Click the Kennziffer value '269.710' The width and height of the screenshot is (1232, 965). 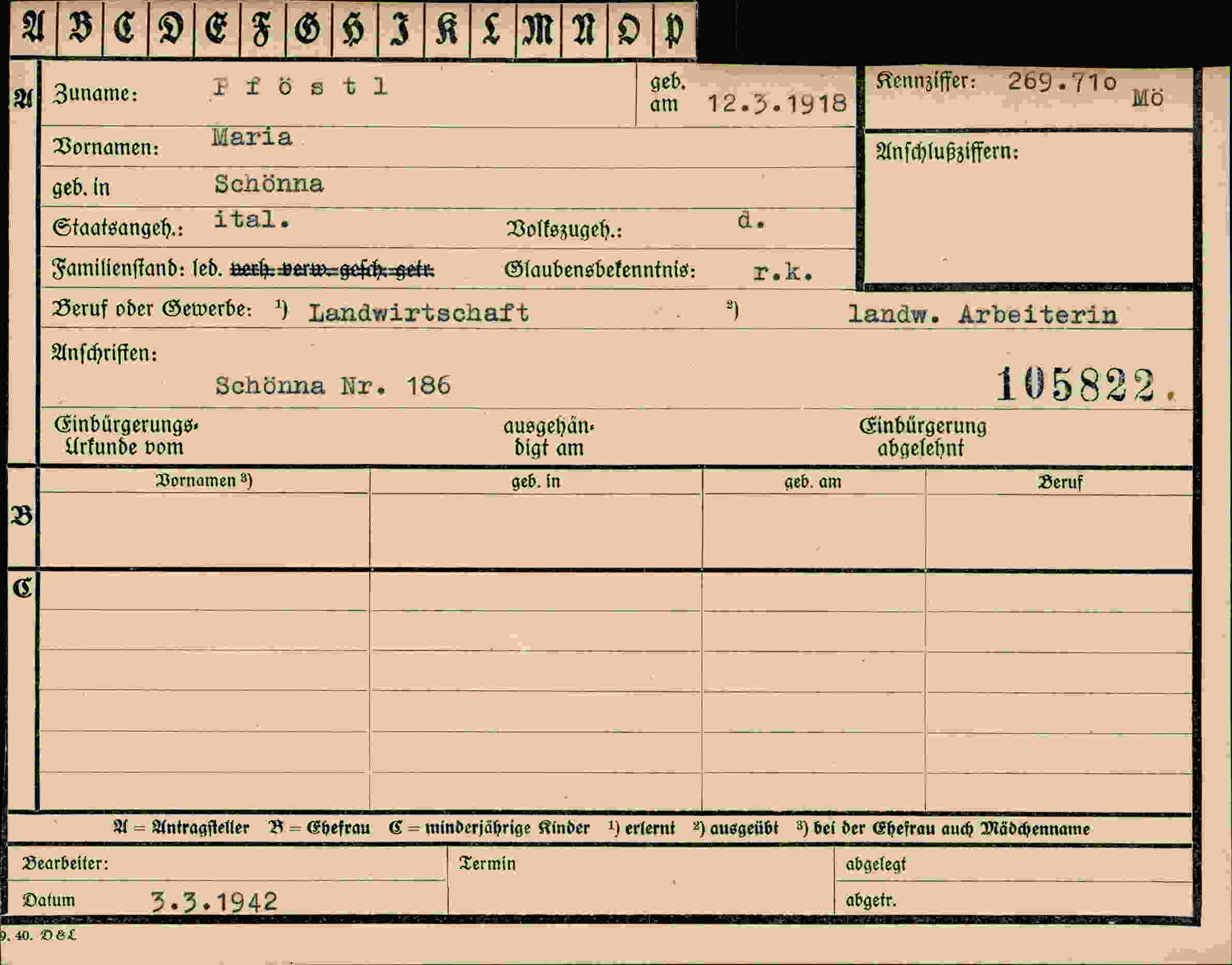tap(1062, 82)
